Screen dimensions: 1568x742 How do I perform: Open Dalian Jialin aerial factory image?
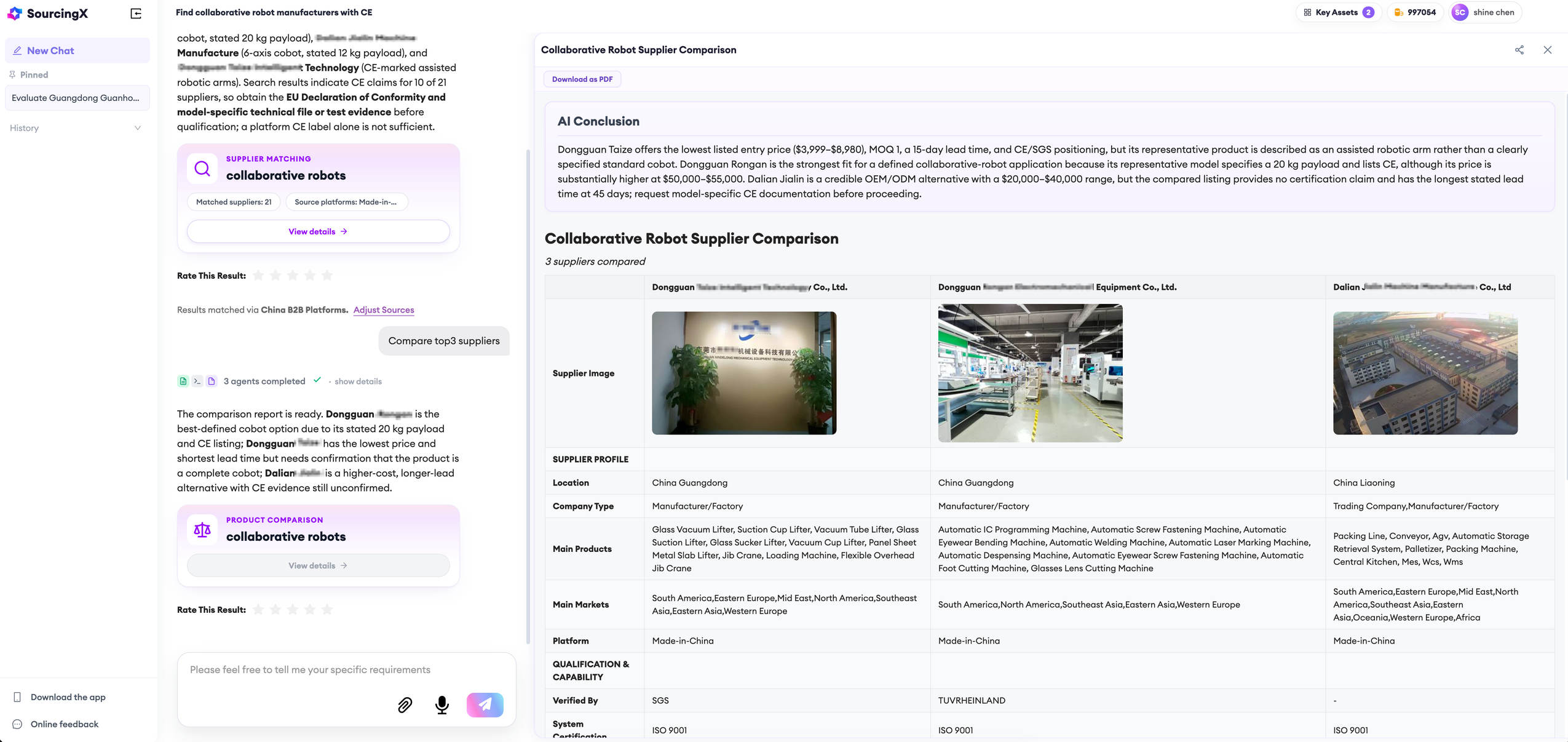coord(1425,373)
